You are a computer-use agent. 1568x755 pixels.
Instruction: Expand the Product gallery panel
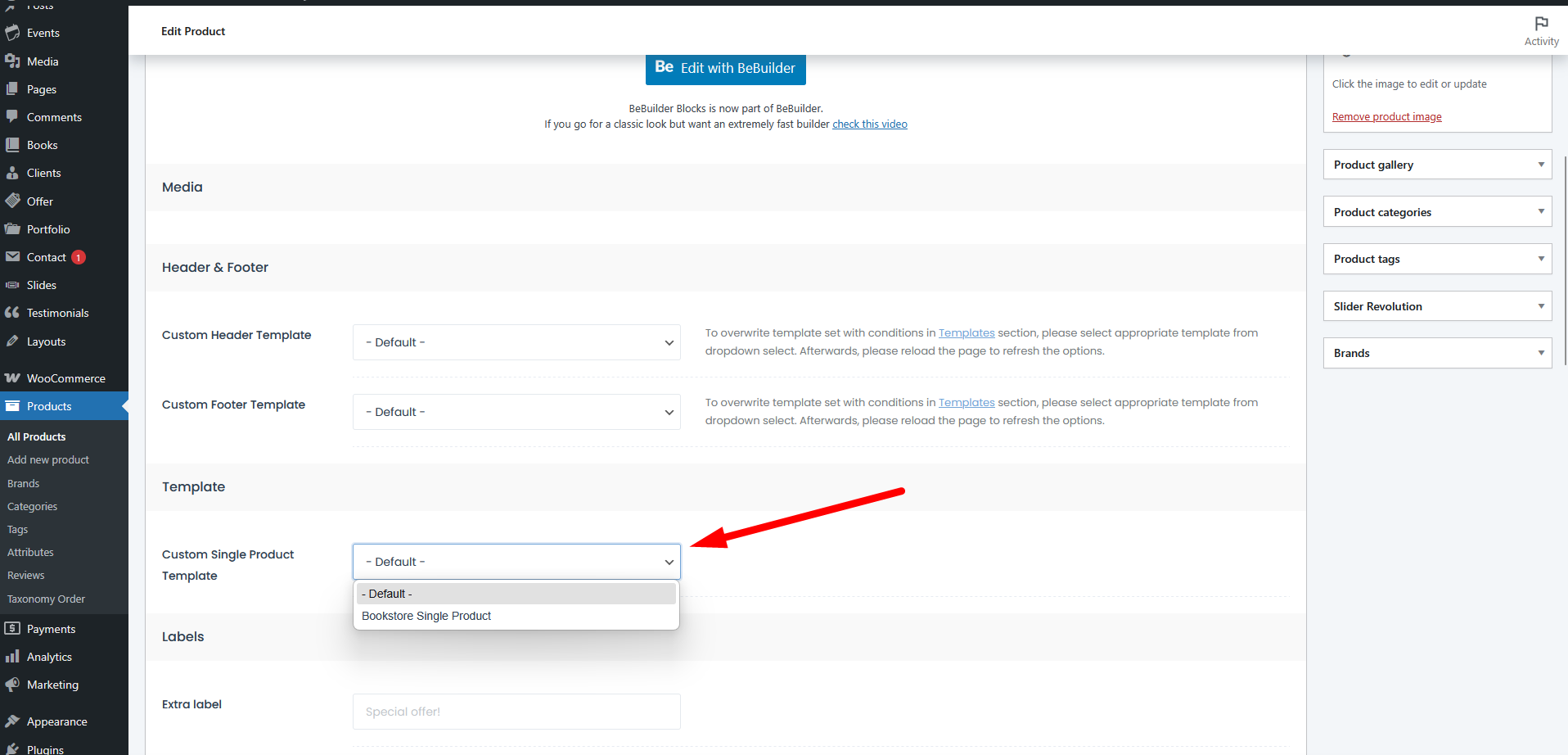click(1540, 165)
